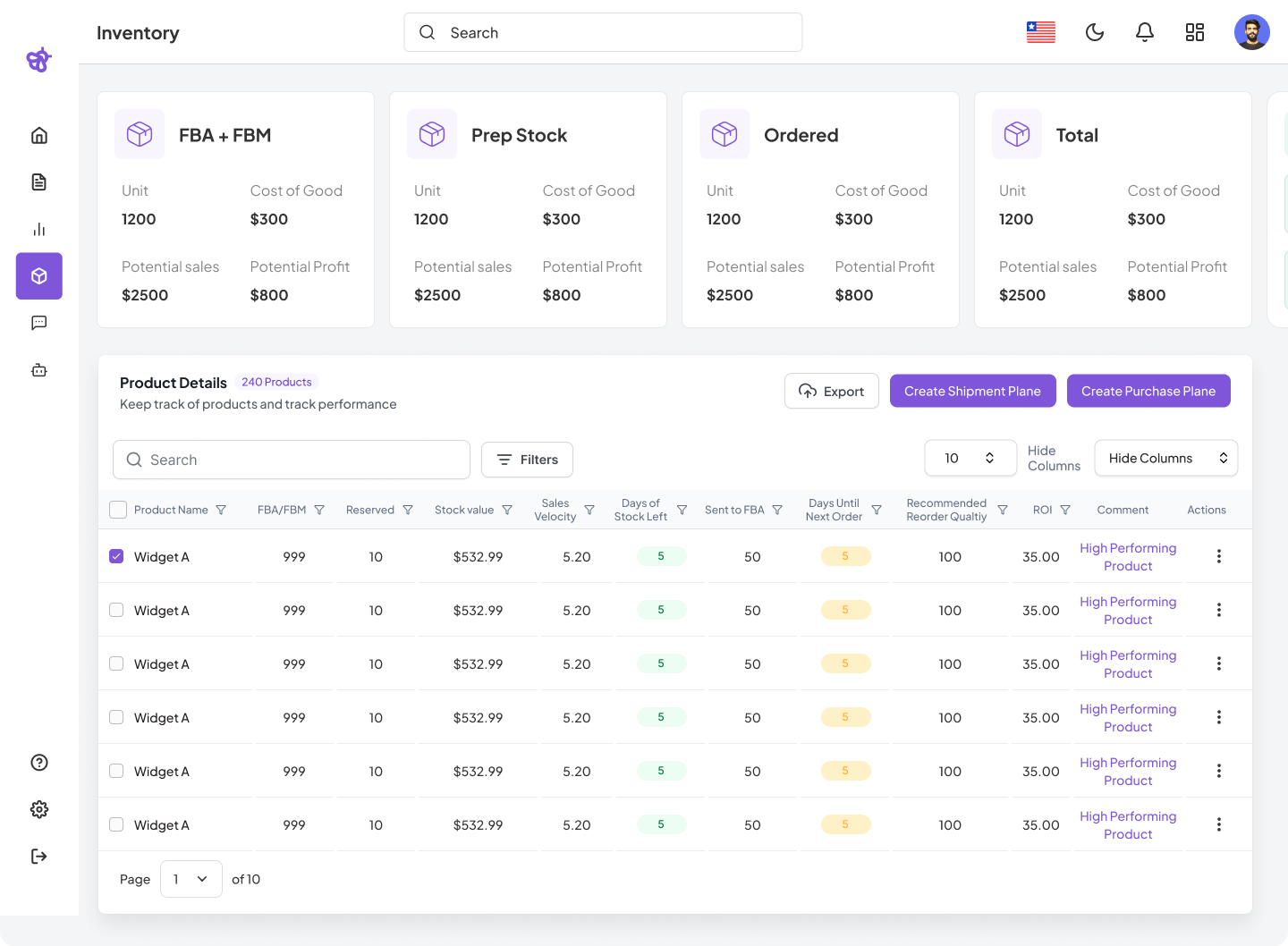This screenshot has width=1288, height=946.
Task: Uncheck the first Widget A row checkbox
Action: coord(116,556)
